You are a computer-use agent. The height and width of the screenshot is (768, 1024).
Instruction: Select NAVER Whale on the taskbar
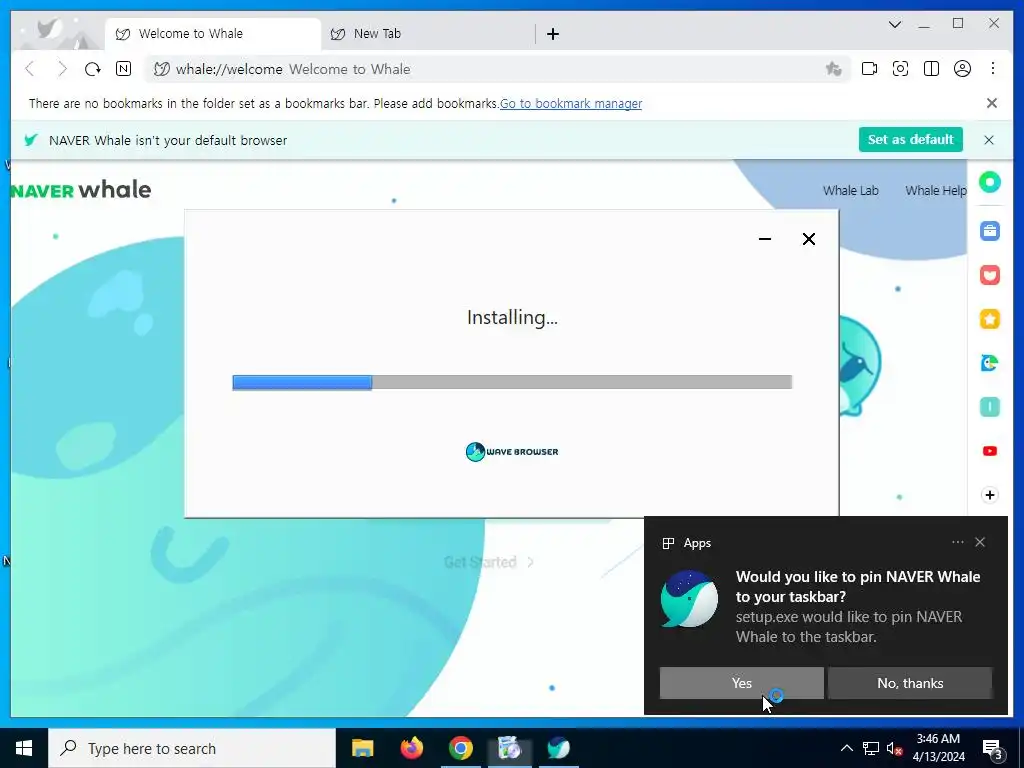pos(558,748)
